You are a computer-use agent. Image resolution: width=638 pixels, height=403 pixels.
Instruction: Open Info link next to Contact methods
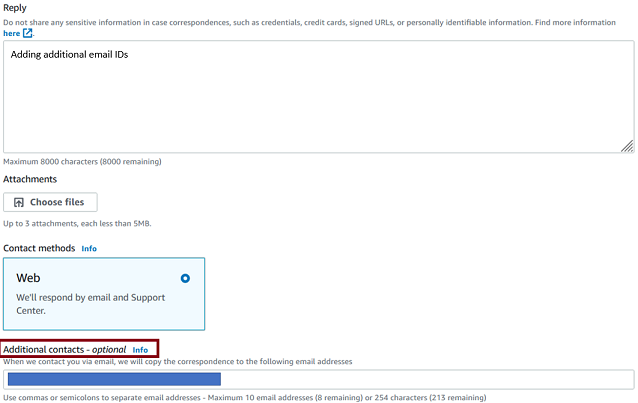[x=89, y=248]
